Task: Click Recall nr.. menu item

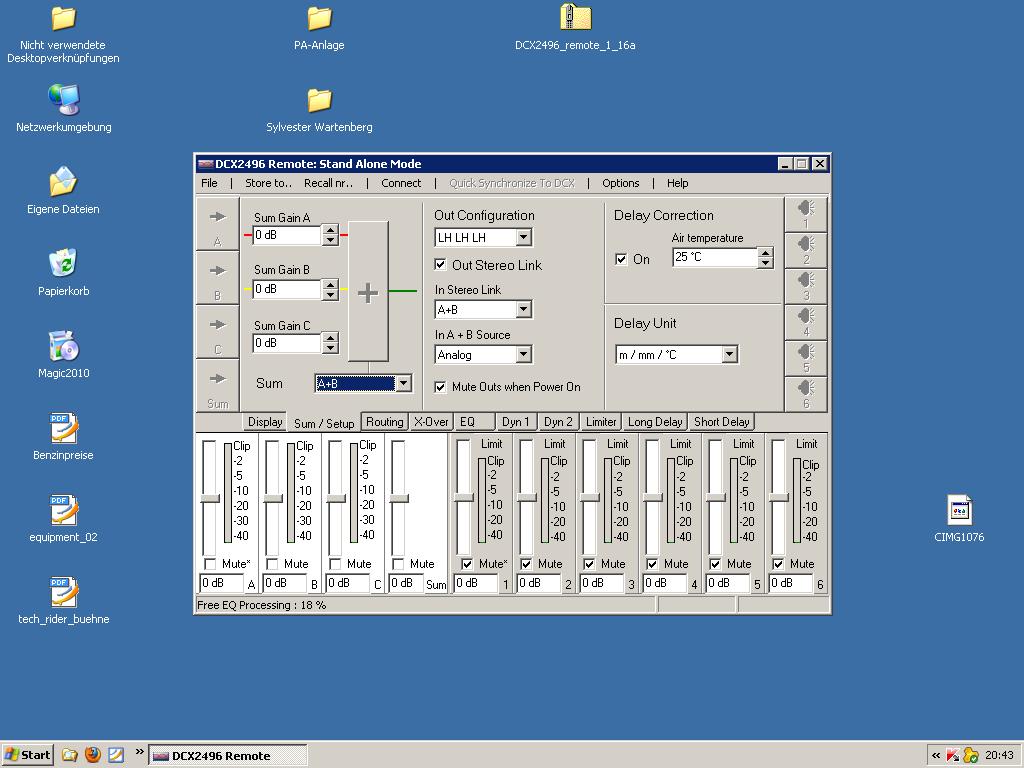Action: click(x=328, y=183)
